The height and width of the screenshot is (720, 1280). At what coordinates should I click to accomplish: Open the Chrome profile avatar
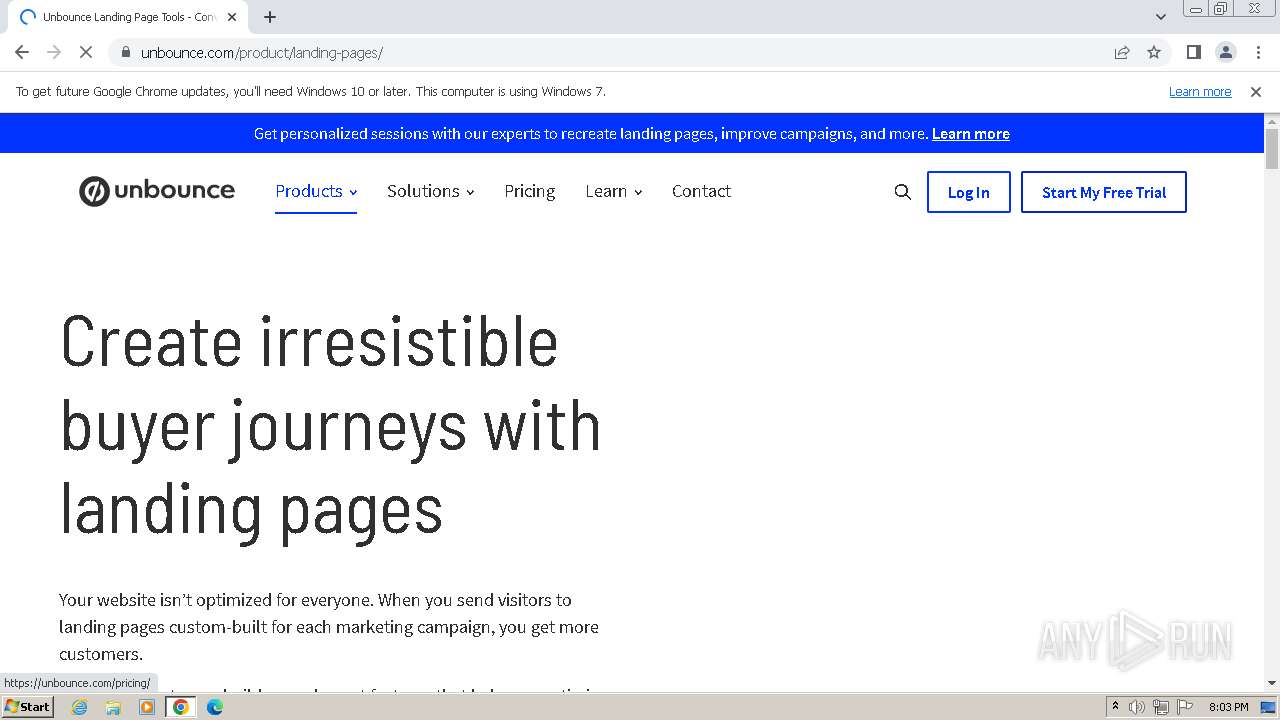1225,52
